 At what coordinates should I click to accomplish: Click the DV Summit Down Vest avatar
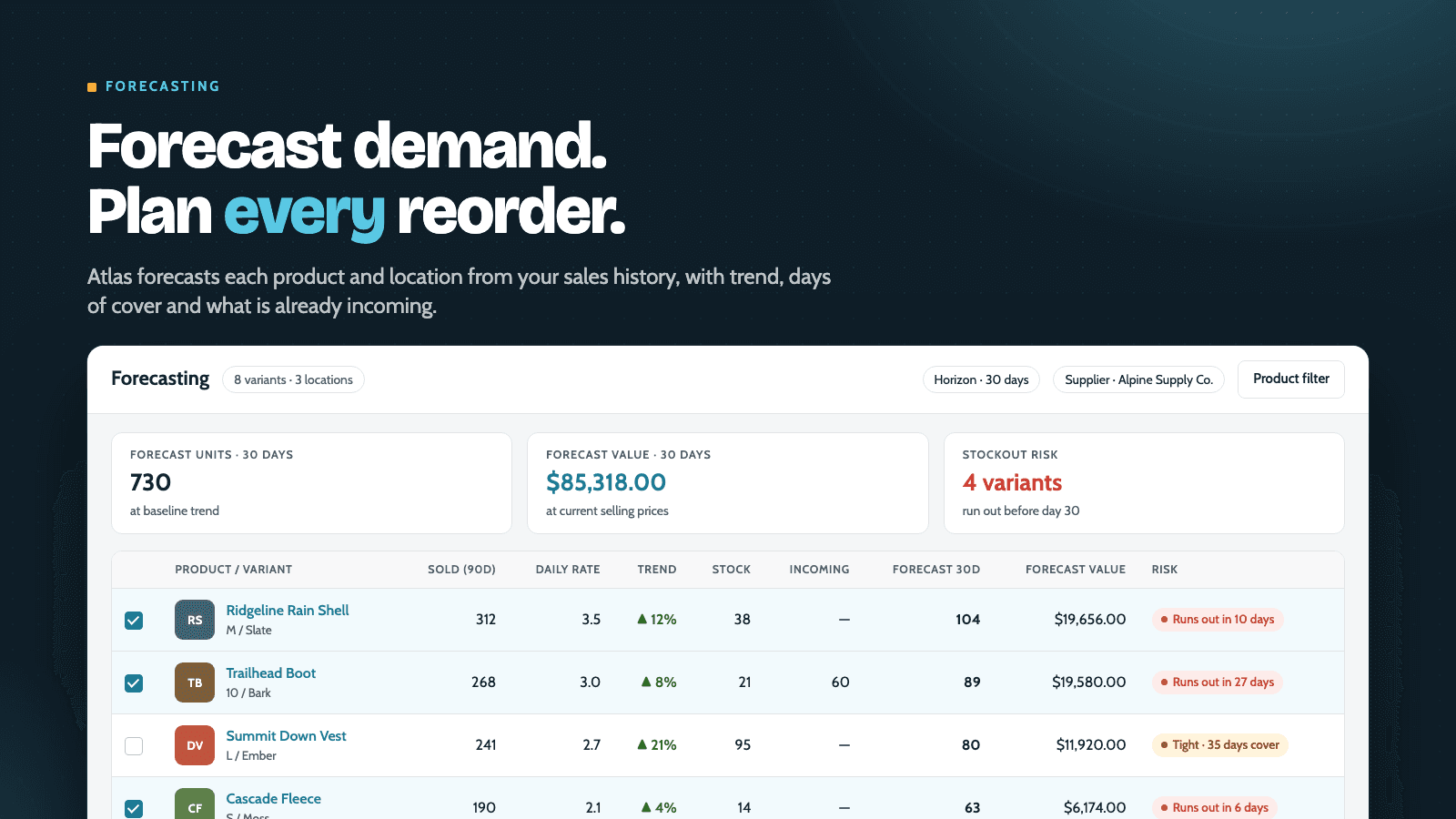(x=195, y=745)
